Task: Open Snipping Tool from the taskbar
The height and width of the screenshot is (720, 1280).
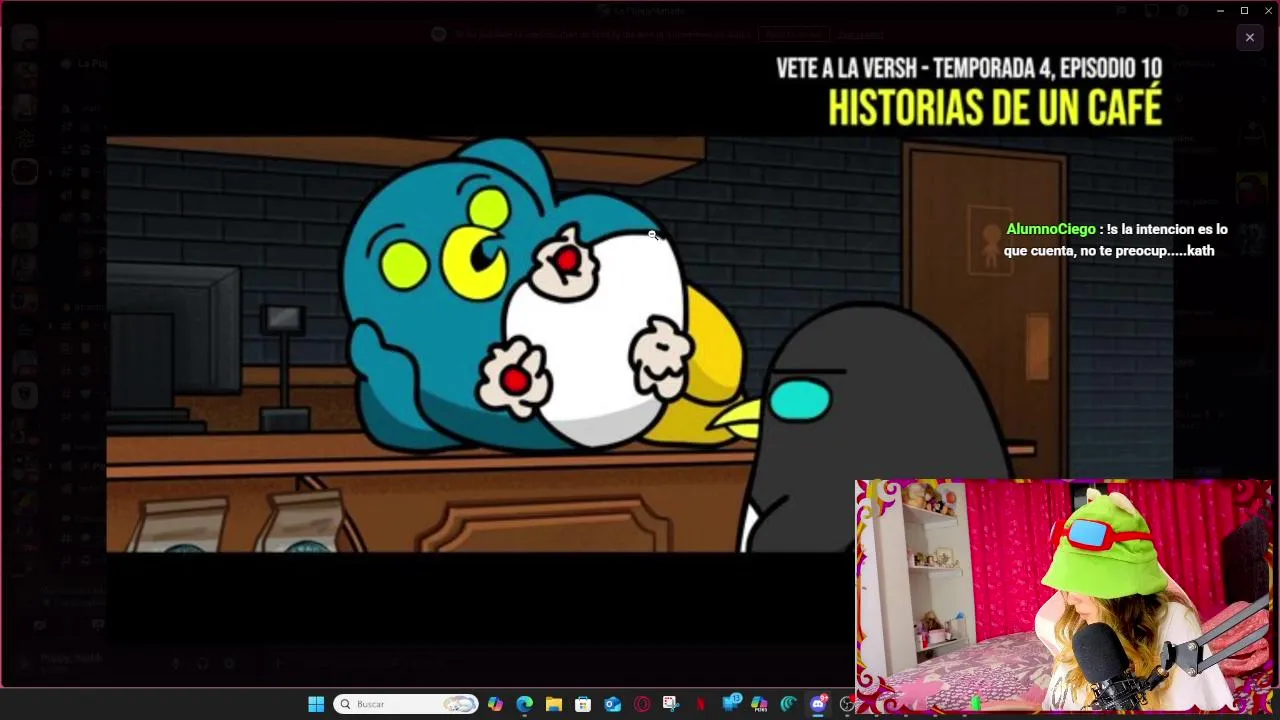Action: point(671,704)
